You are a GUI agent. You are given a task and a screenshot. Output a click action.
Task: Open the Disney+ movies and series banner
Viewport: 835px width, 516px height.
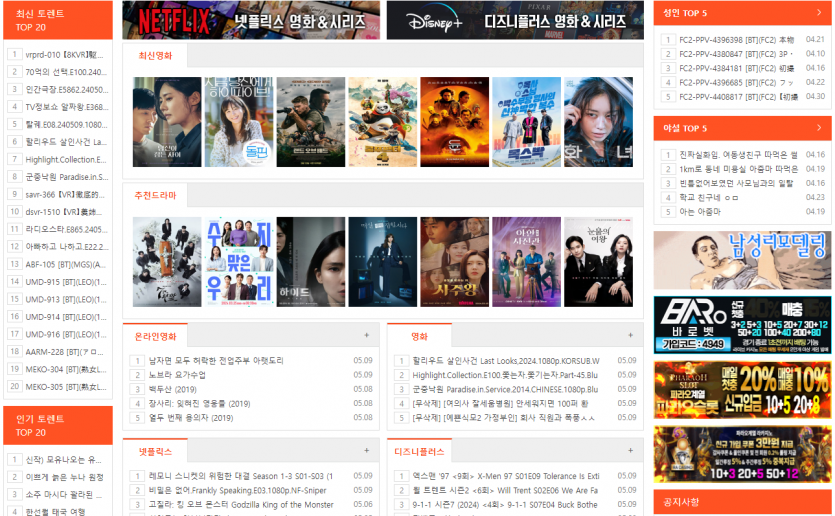pyautogui.click(x=514, y=20)
